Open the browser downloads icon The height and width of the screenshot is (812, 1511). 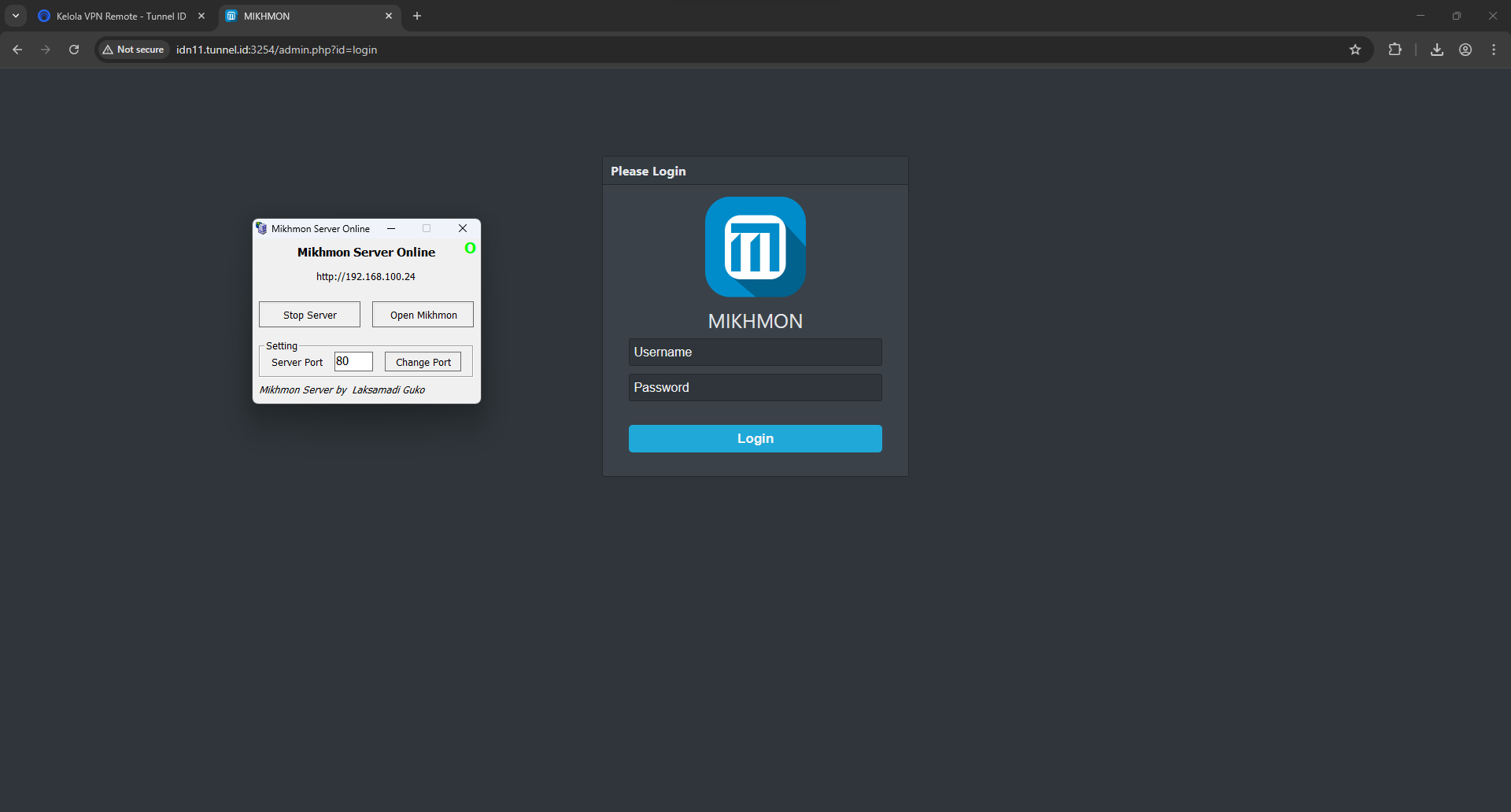(x=1437, y=50)
